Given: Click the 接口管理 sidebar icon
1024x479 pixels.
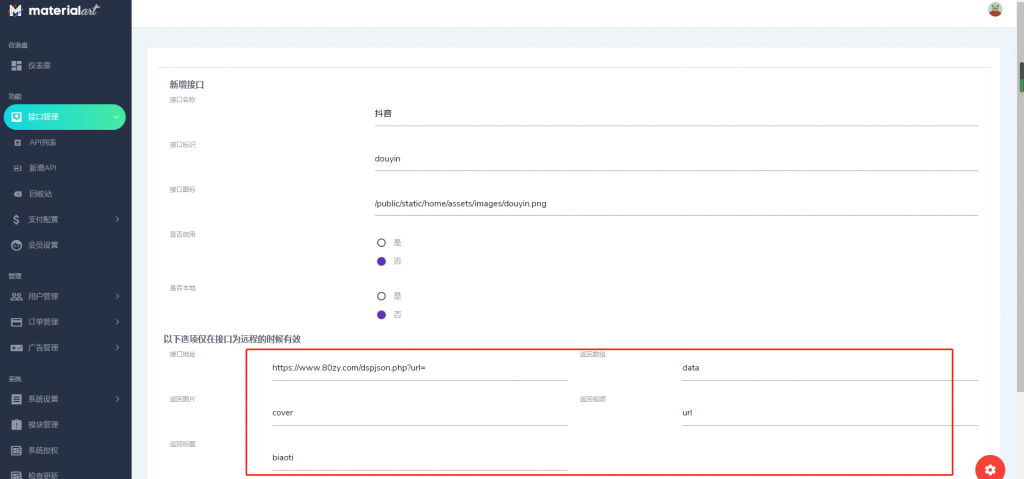Looking at the screenshot, I should coord(17,117).
